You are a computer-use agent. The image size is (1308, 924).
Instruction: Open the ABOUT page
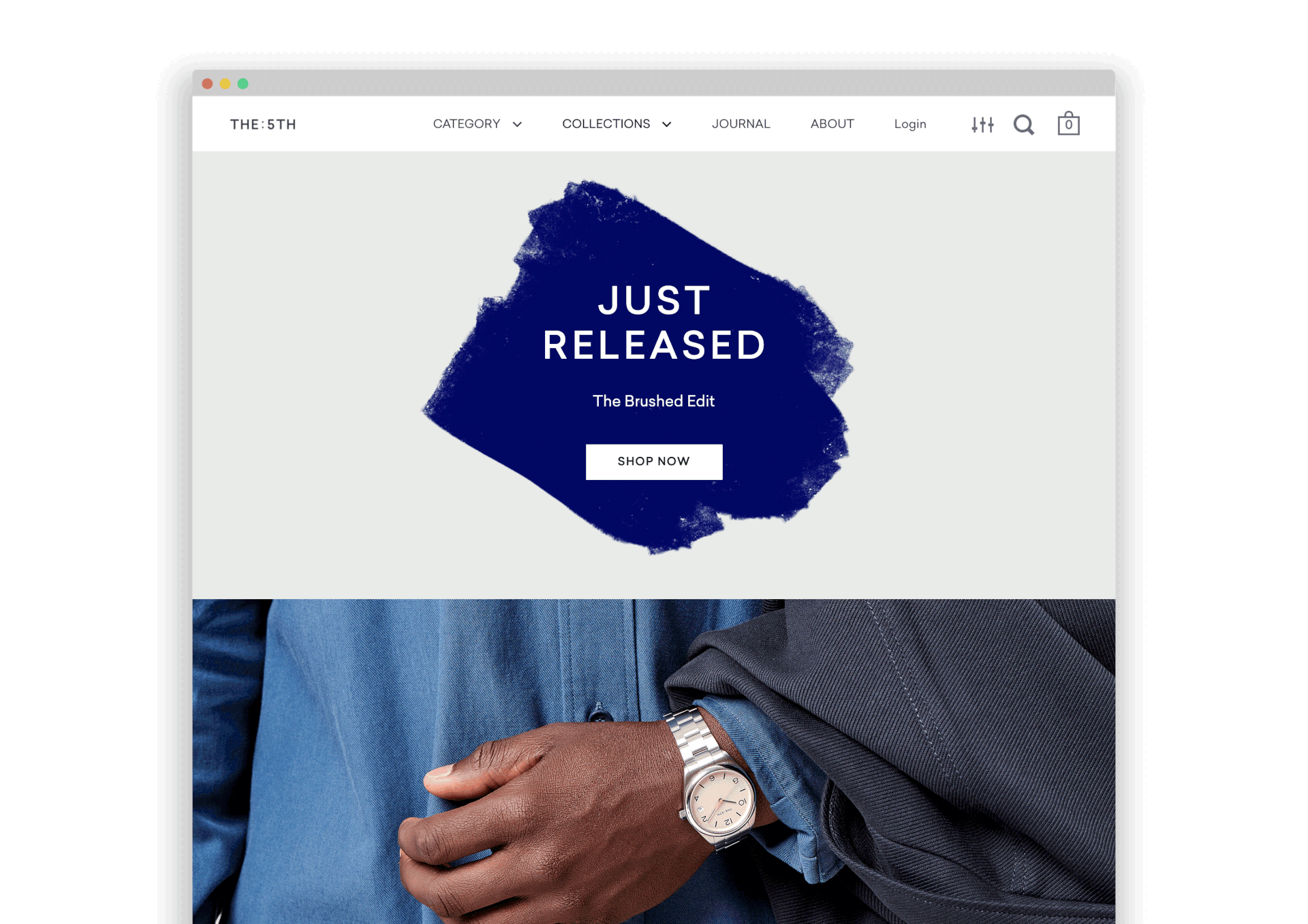[x=832, y=124]
